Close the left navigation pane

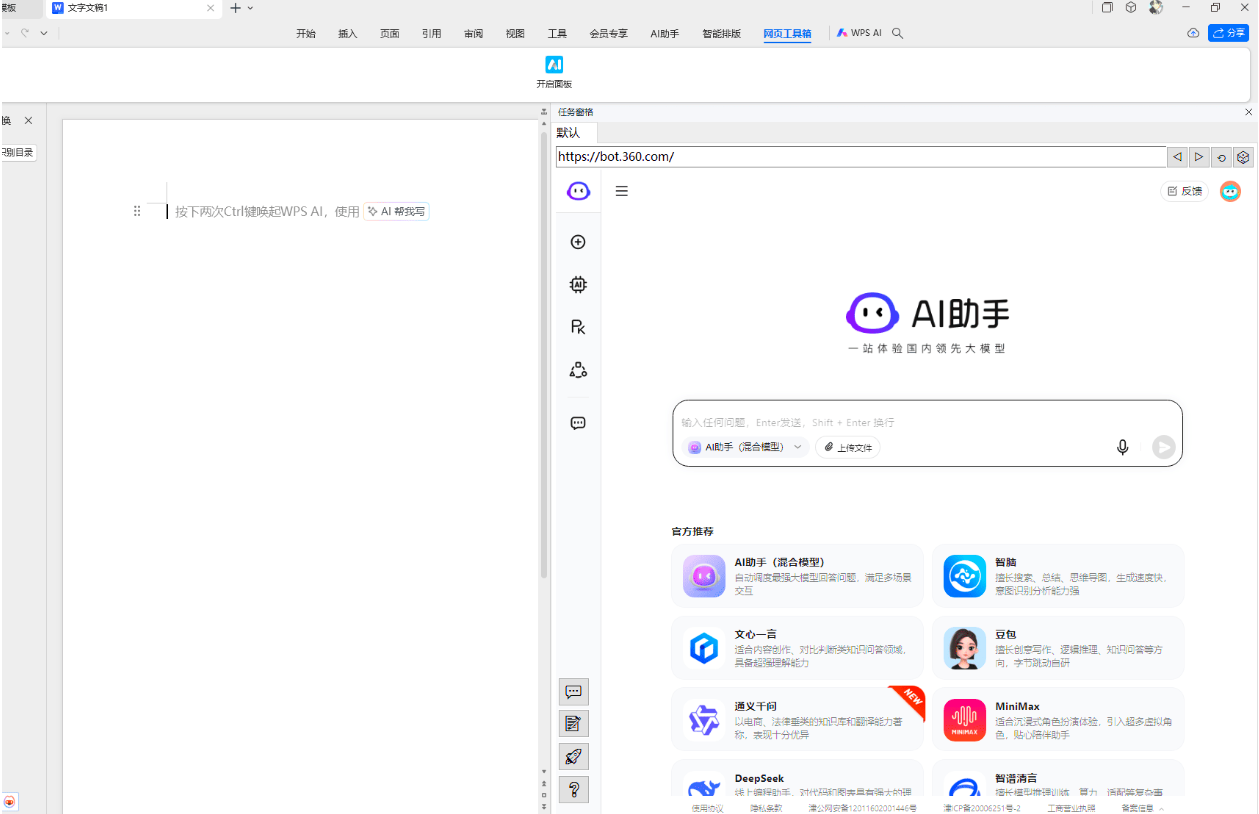(28, 120)
